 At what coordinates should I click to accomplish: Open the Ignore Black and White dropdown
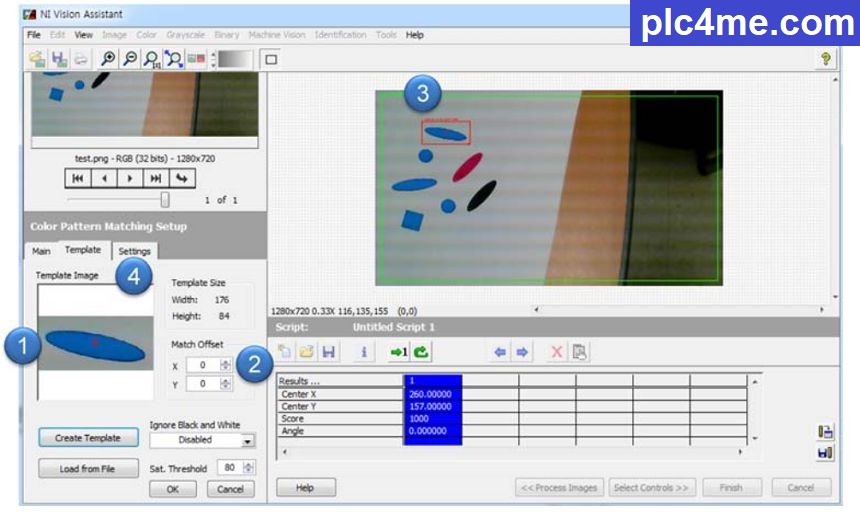click(x=248, y=440)
